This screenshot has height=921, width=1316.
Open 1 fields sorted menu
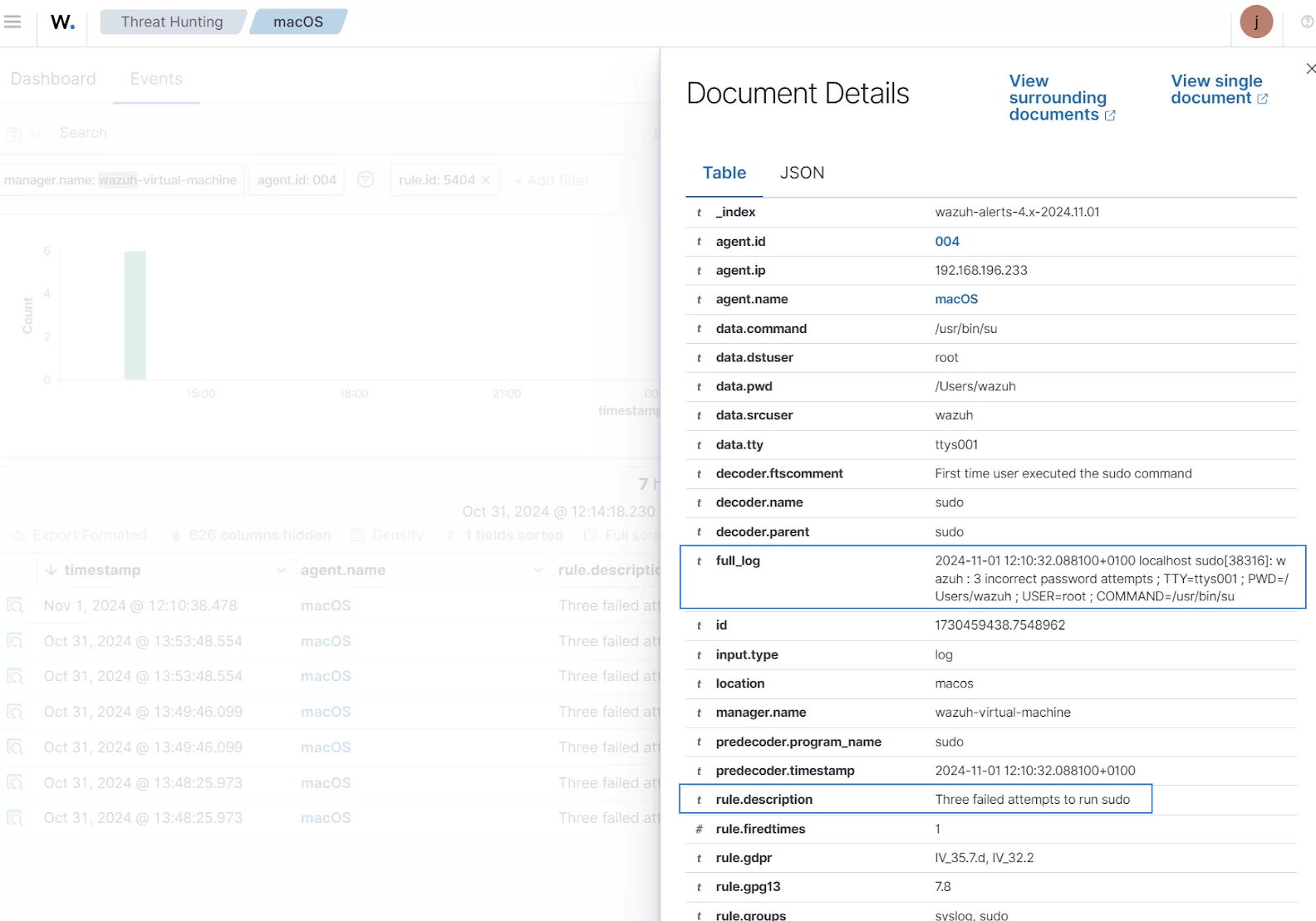point(505,535)
